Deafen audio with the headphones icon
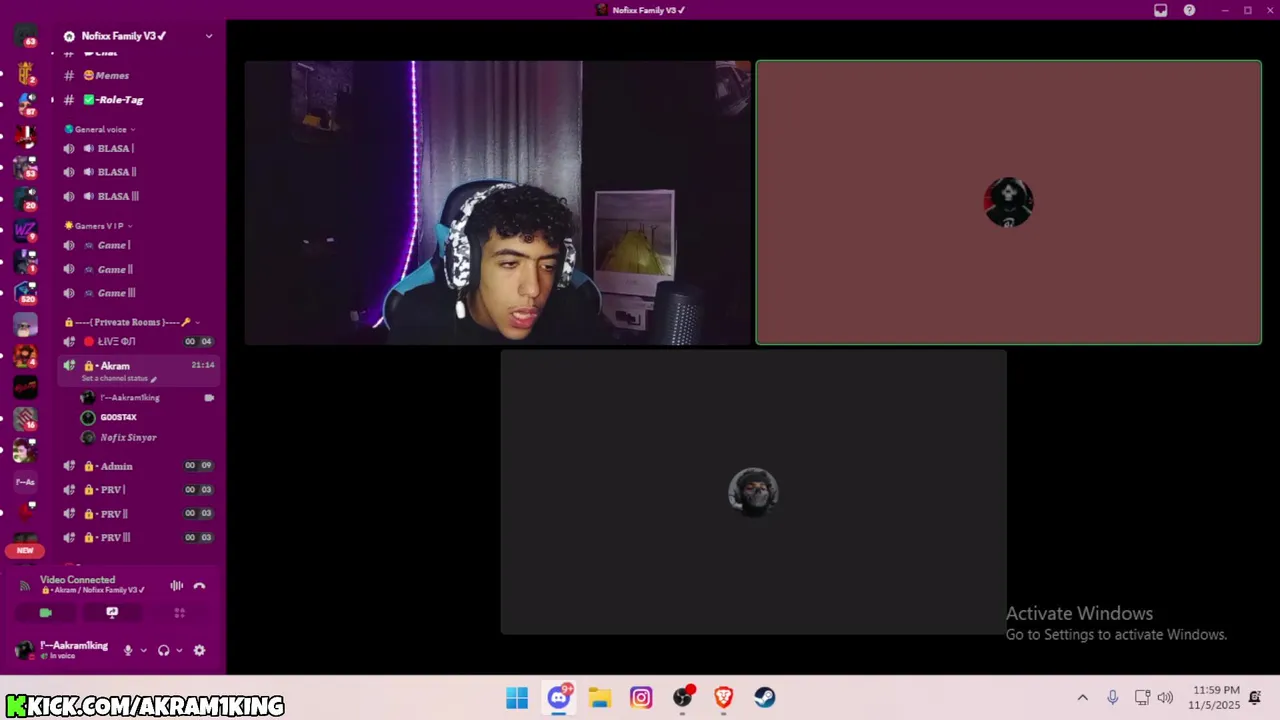Viewport: 1280px width, 720px height. coord(164,650)
